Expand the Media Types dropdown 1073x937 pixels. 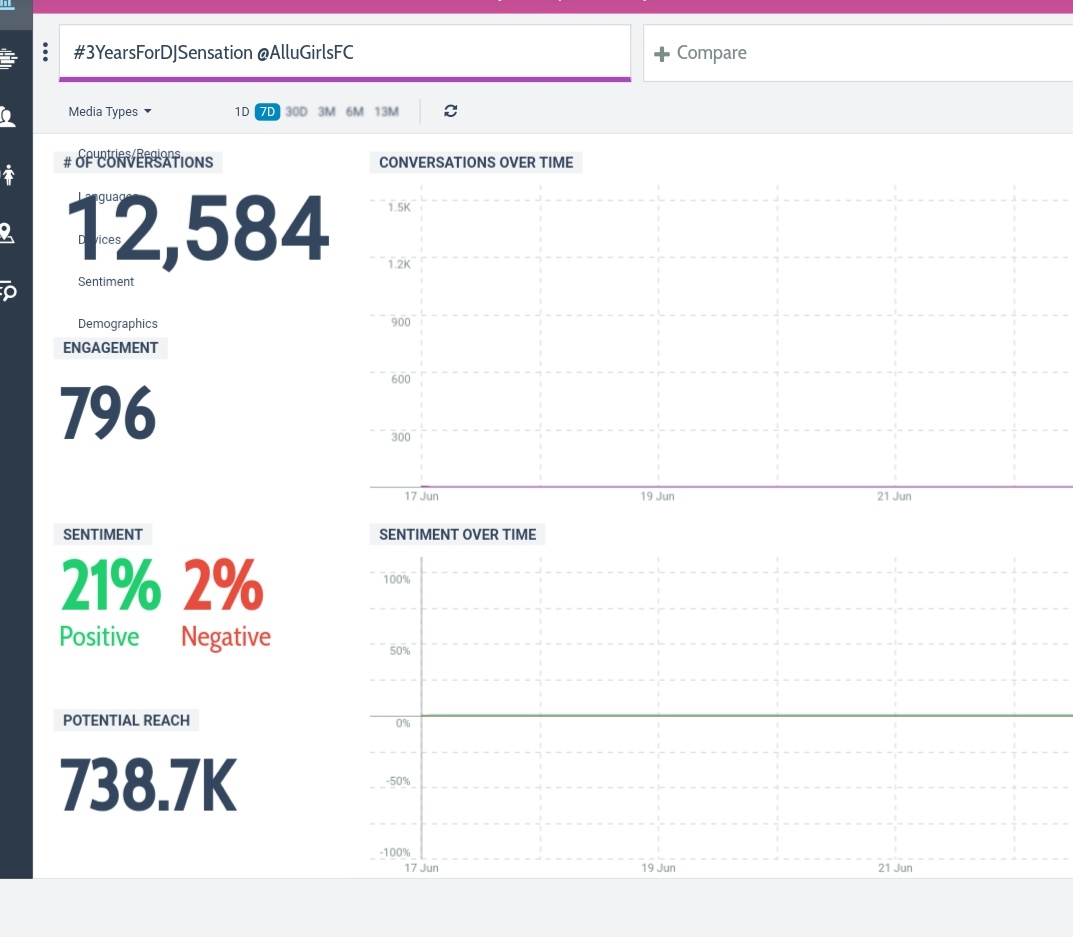point(109,112)
